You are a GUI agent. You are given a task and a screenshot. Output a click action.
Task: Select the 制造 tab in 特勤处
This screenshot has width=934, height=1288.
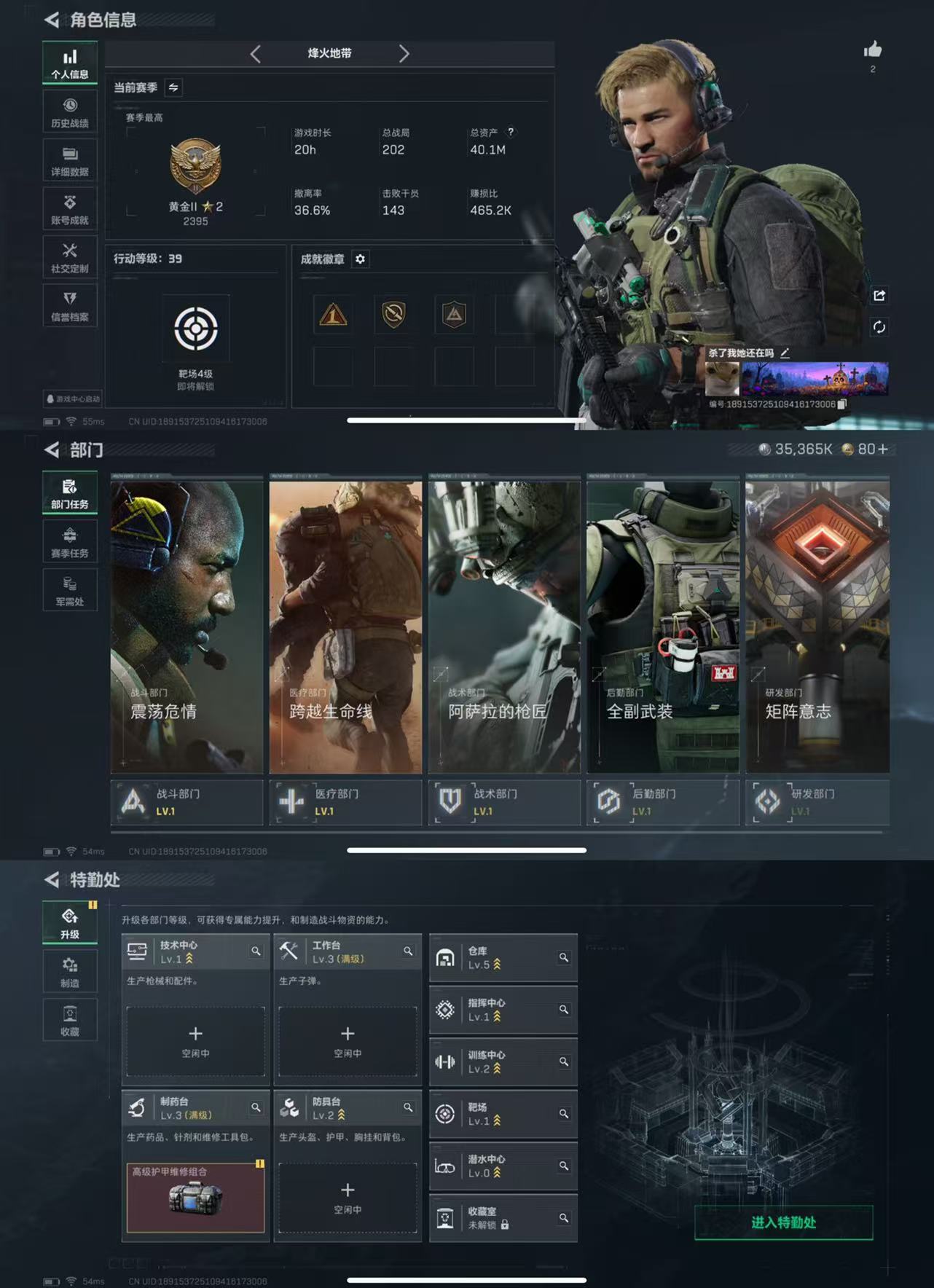point(70,972)
